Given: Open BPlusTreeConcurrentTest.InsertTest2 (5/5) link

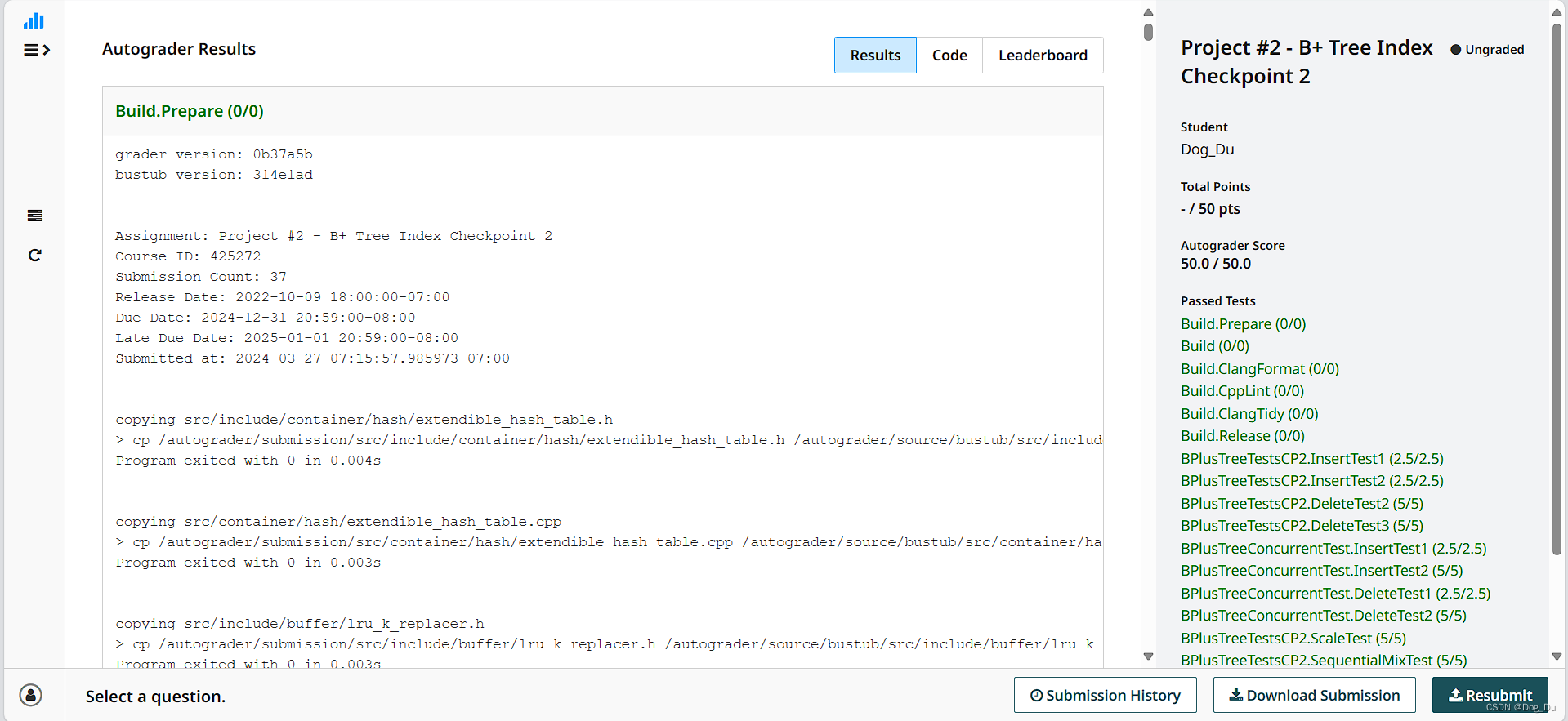Looking at the screenshot, I should click(x=1322, y=571).
